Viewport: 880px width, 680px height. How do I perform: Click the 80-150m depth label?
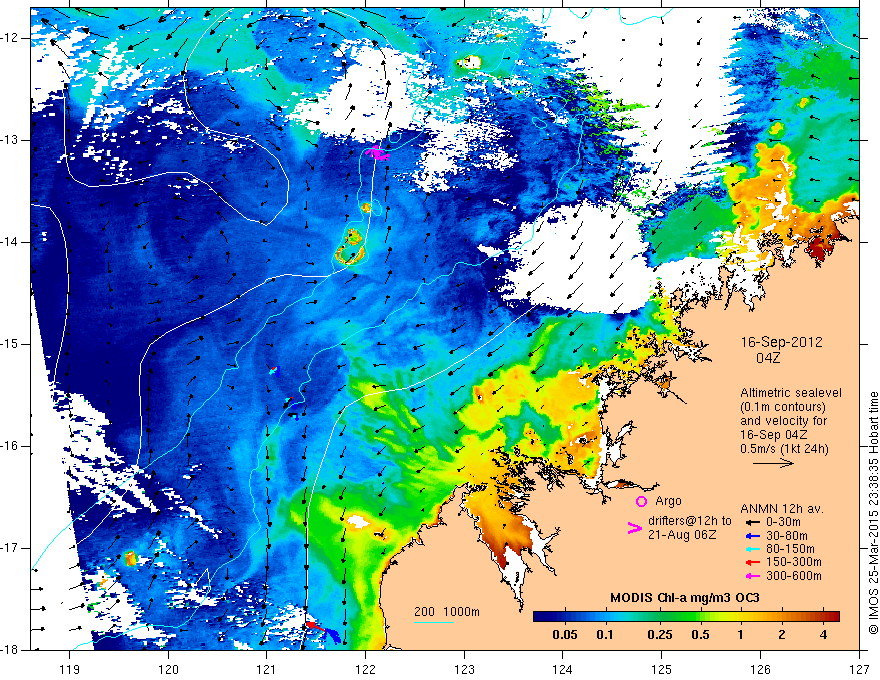[791, 549]
